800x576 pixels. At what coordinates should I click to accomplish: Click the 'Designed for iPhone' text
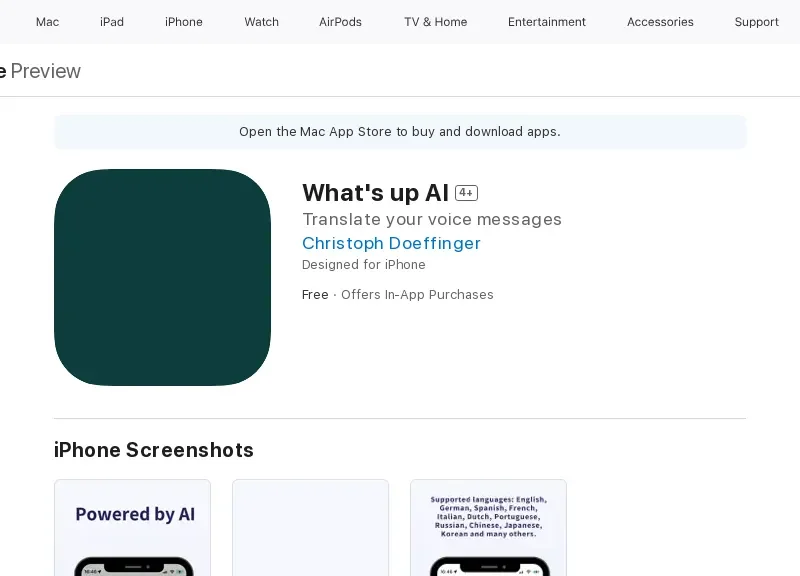(x=364, y=265)
